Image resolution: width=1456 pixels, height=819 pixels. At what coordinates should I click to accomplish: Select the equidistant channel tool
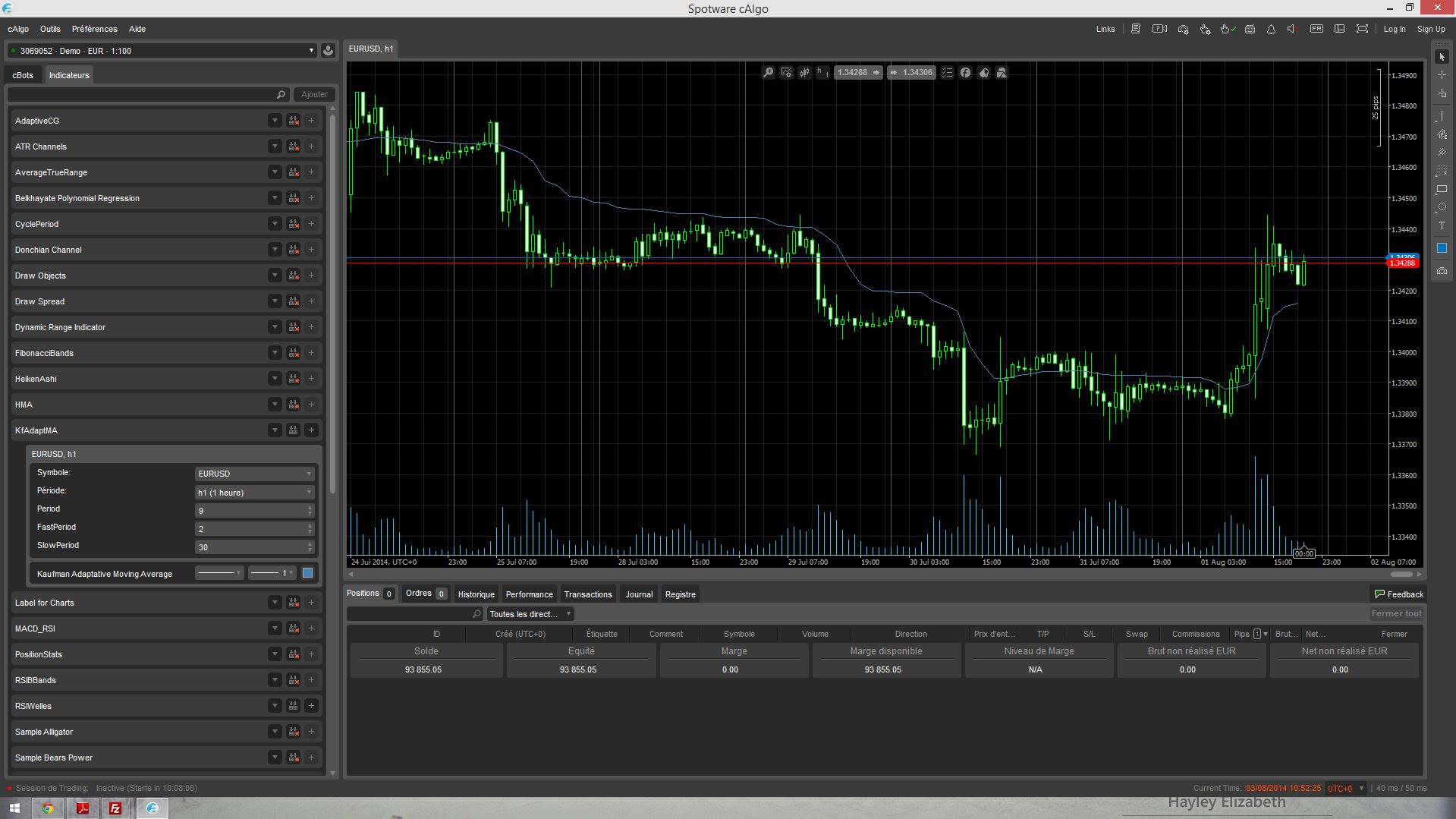(x=1442, y=134)
